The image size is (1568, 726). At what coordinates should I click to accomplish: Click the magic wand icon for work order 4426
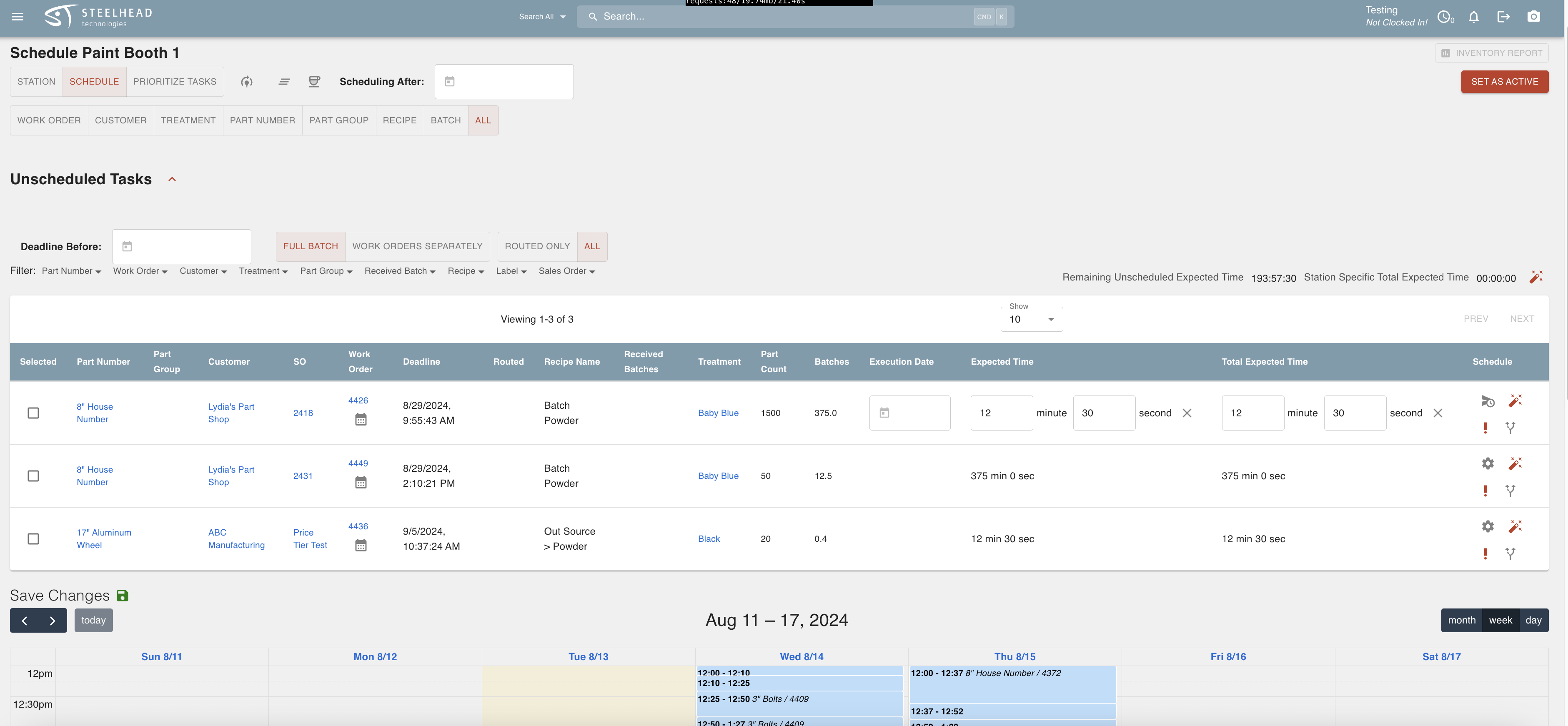(1515, 401)
